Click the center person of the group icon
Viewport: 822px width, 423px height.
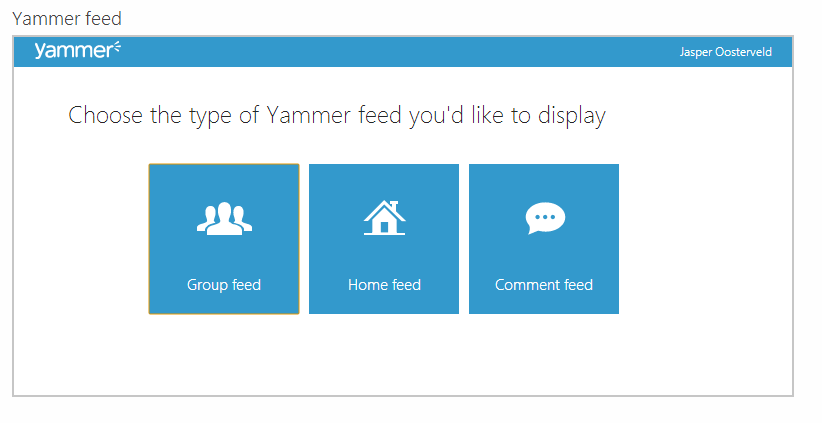[224, 218]
